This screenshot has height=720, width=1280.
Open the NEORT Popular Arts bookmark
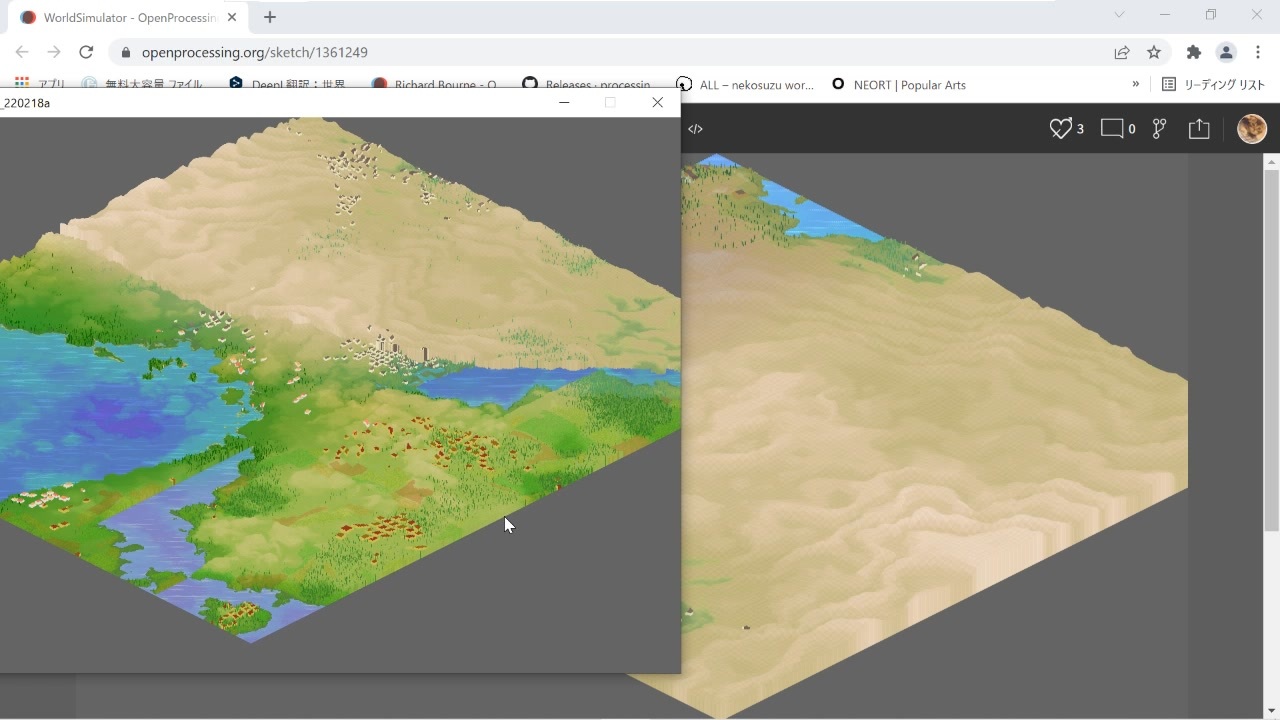[898, 85]
